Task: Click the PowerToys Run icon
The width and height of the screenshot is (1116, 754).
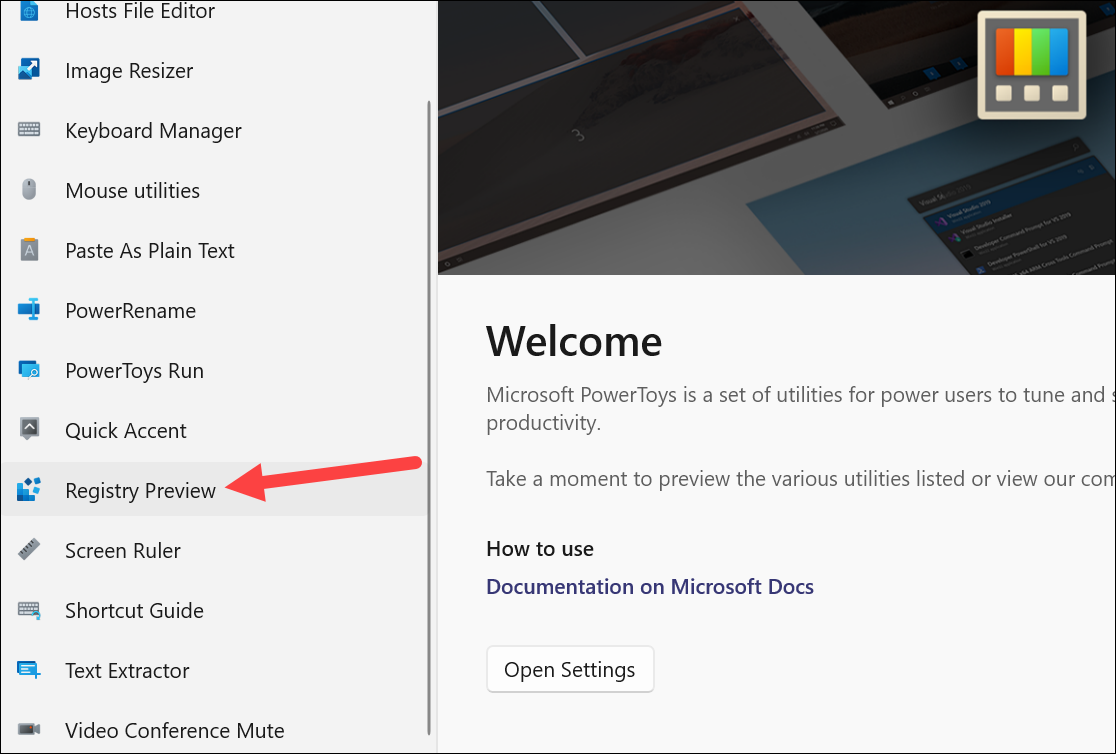Action: (29, 370)
